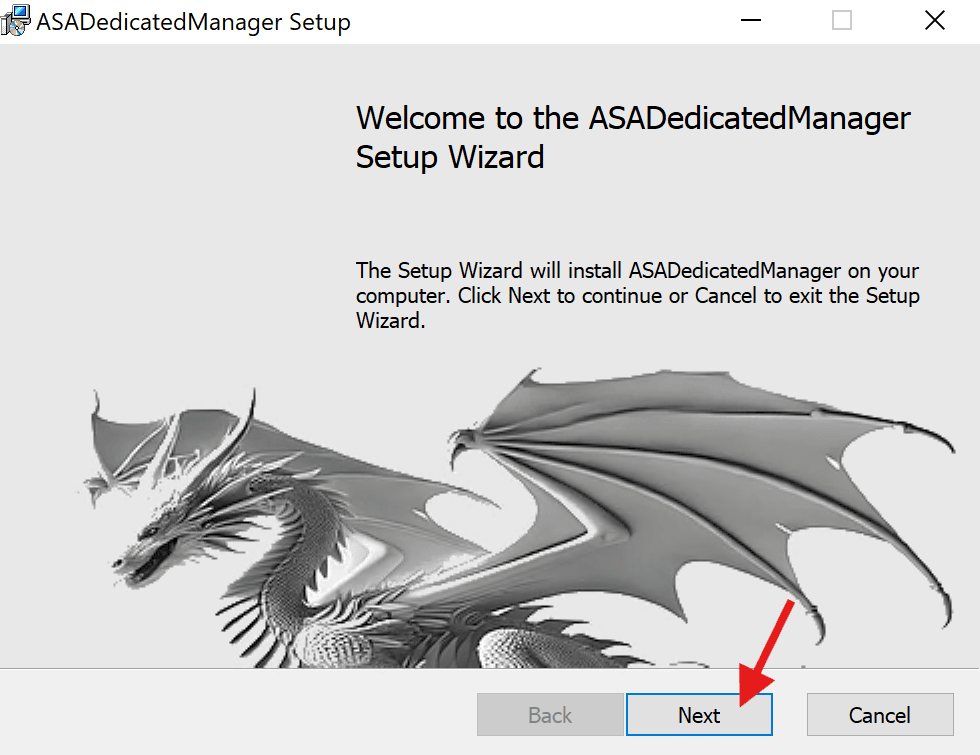Click Next to continue the setup
The height and width of the screenshot is (755, 980).
pyautogui.click(x=699, y=714)
